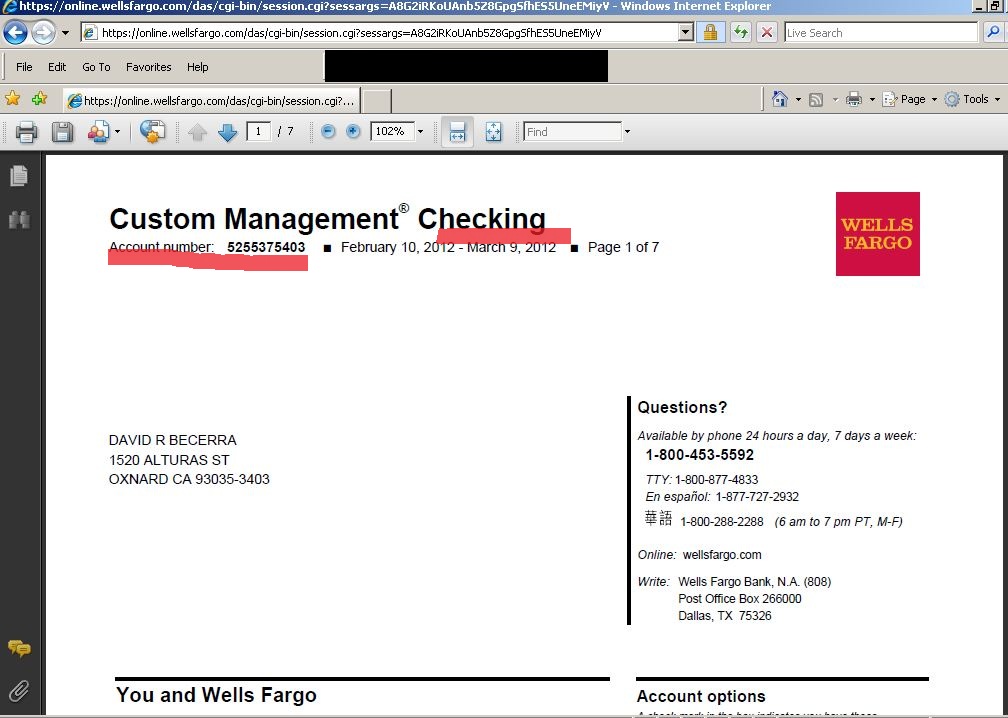Click the page number field showing 1
The width and height of the screenshot is (1008, 718).
click(x=258, y=132)
